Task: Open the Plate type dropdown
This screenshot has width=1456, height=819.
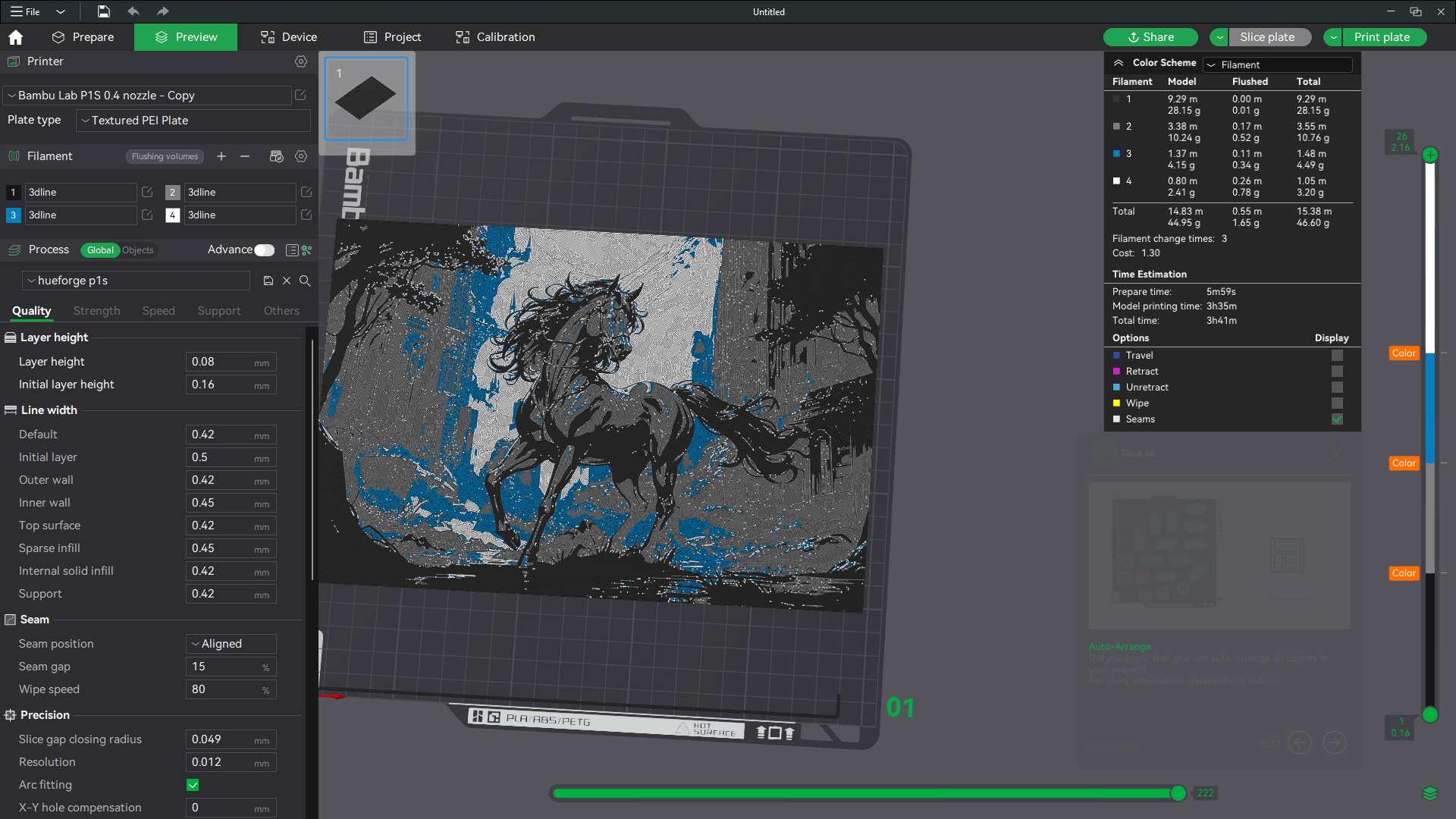Action: pyautogui.click(x=193, y=121)
